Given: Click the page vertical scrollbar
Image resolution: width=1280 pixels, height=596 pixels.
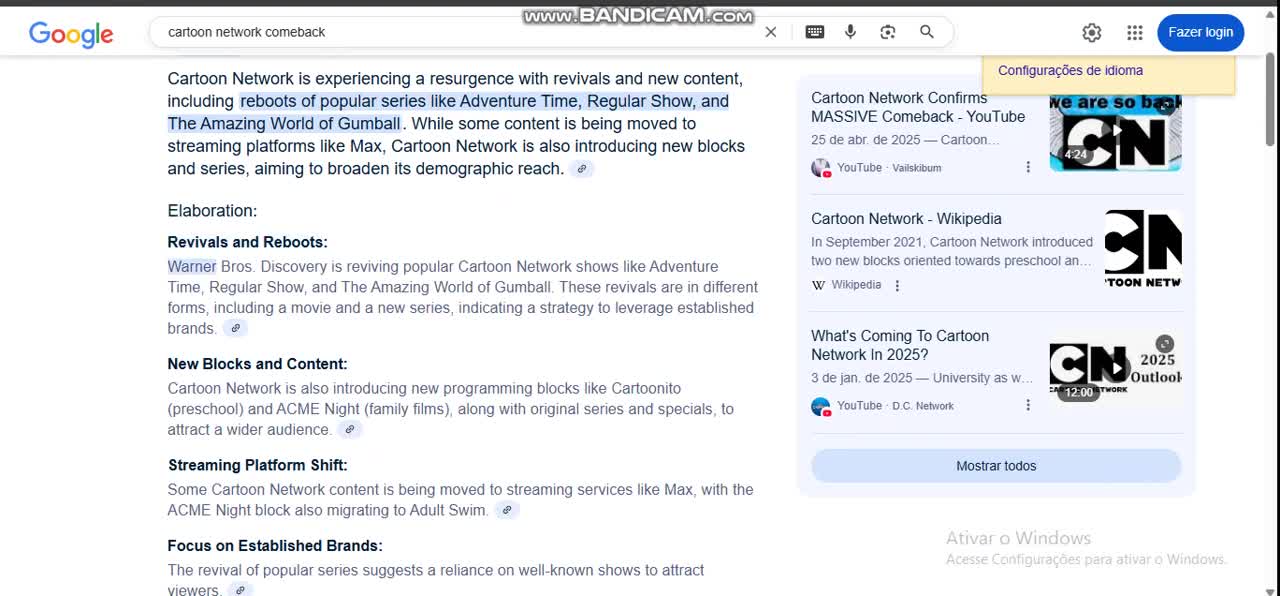Looking at the screenshot, I should (x=1271, y=100).
